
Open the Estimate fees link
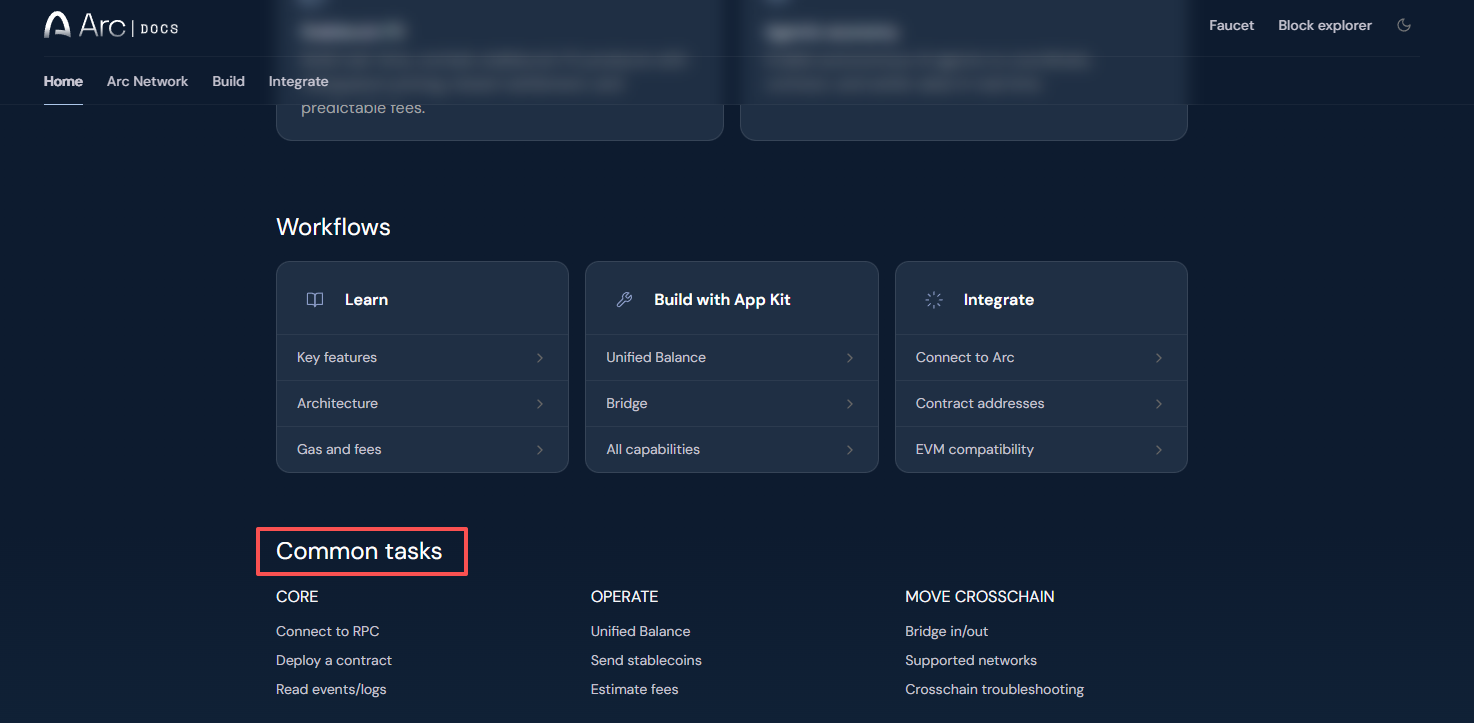coord(635,689)
